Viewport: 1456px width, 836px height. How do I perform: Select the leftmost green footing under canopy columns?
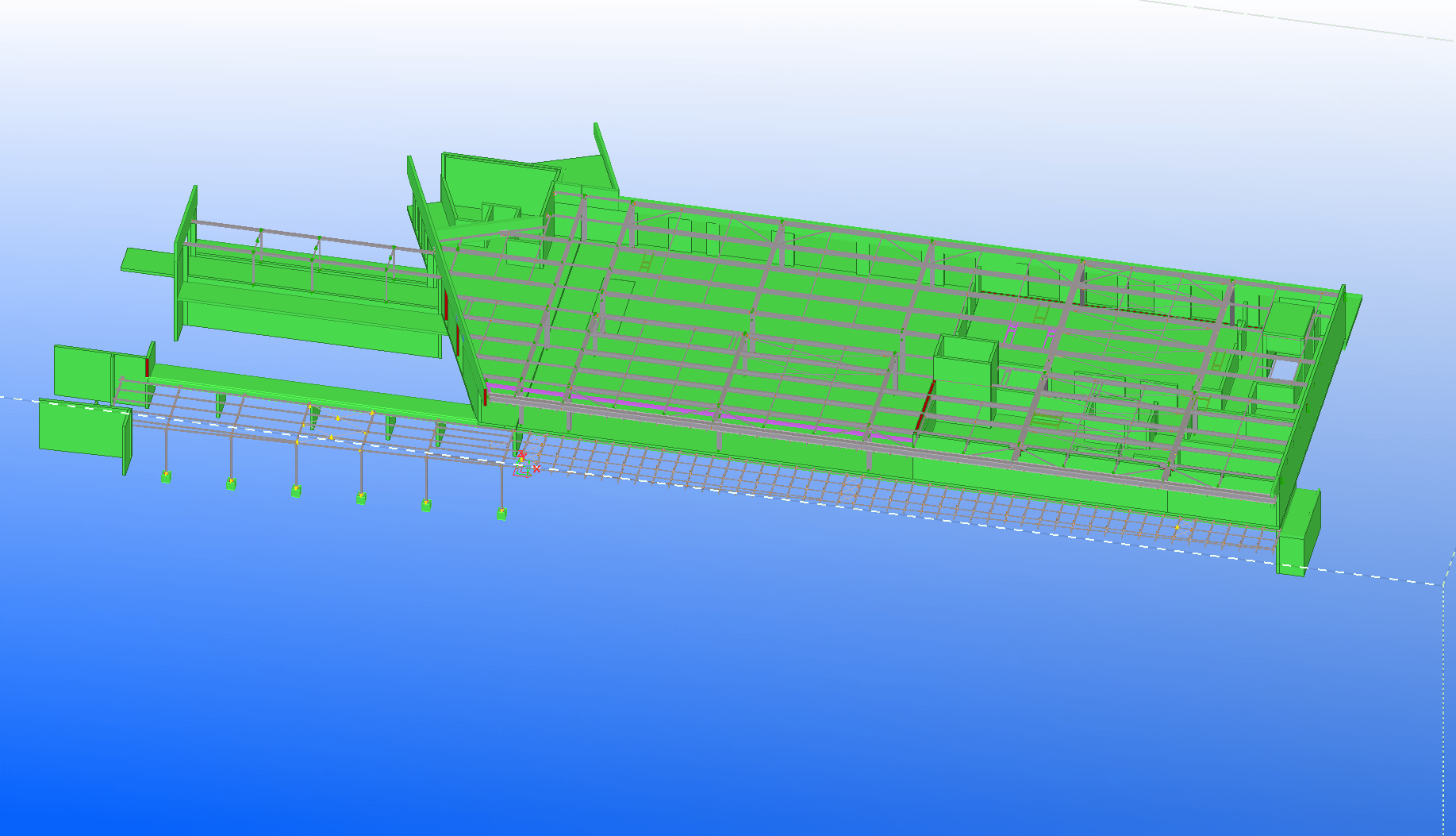pyautogui.click(x=167, y=477)
